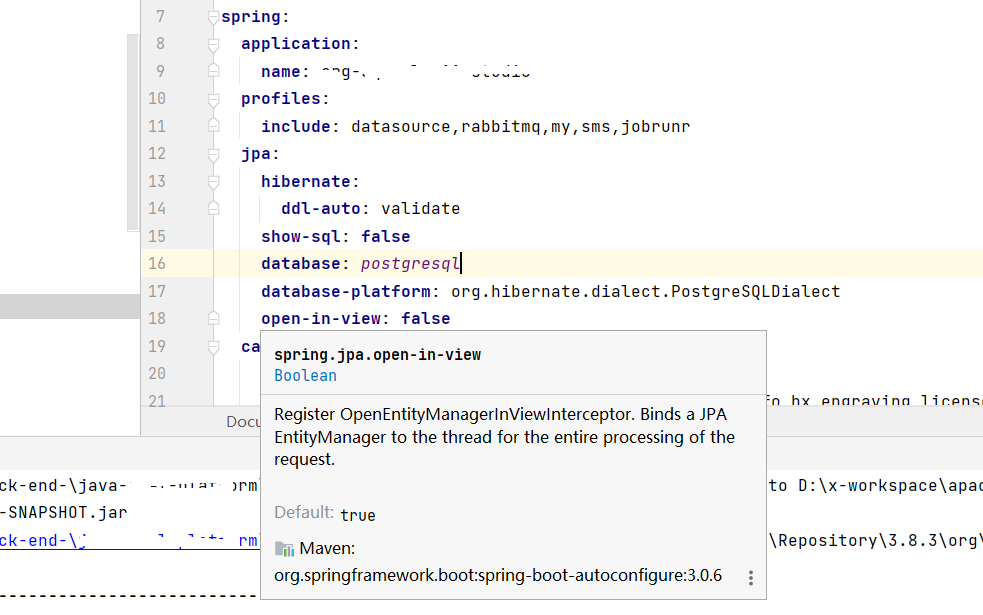Viewport: 983px width, 615px height.
Task: Open the three-dot menu in documentation popup
Action: click(x=750, y=578)
